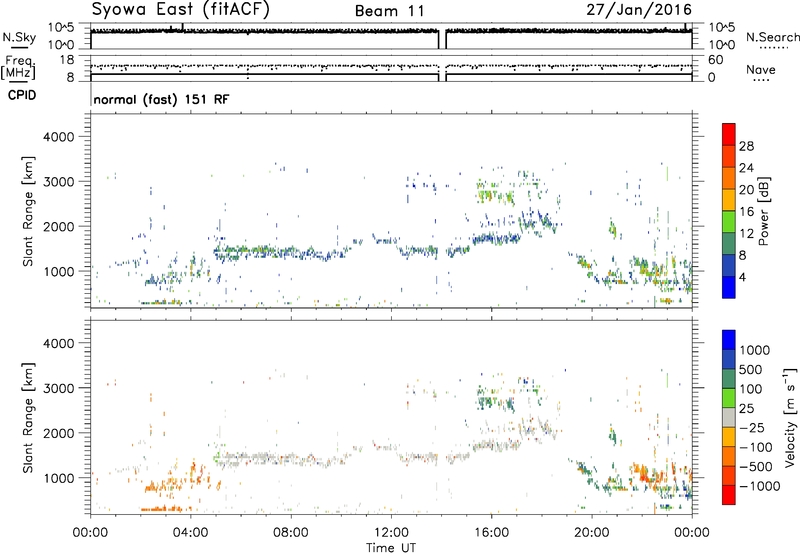This screenshot has height=554, width=800.
Task: Click the "N.Search" legend label
Action: click(x=772, y=37)
